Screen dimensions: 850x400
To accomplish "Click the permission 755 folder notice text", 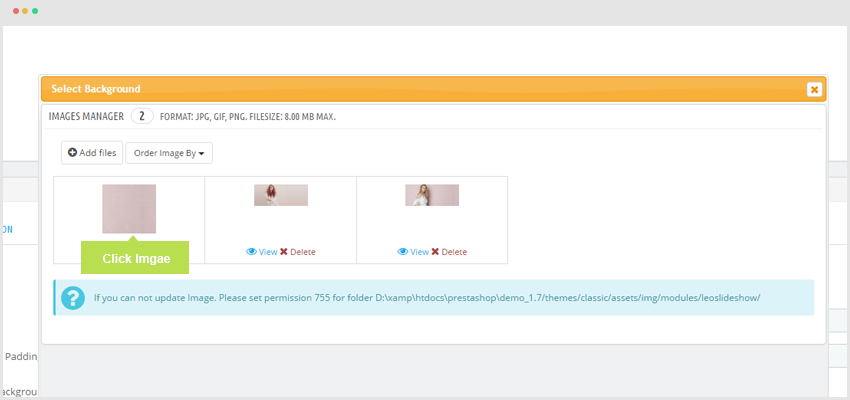I will point(427,298).
